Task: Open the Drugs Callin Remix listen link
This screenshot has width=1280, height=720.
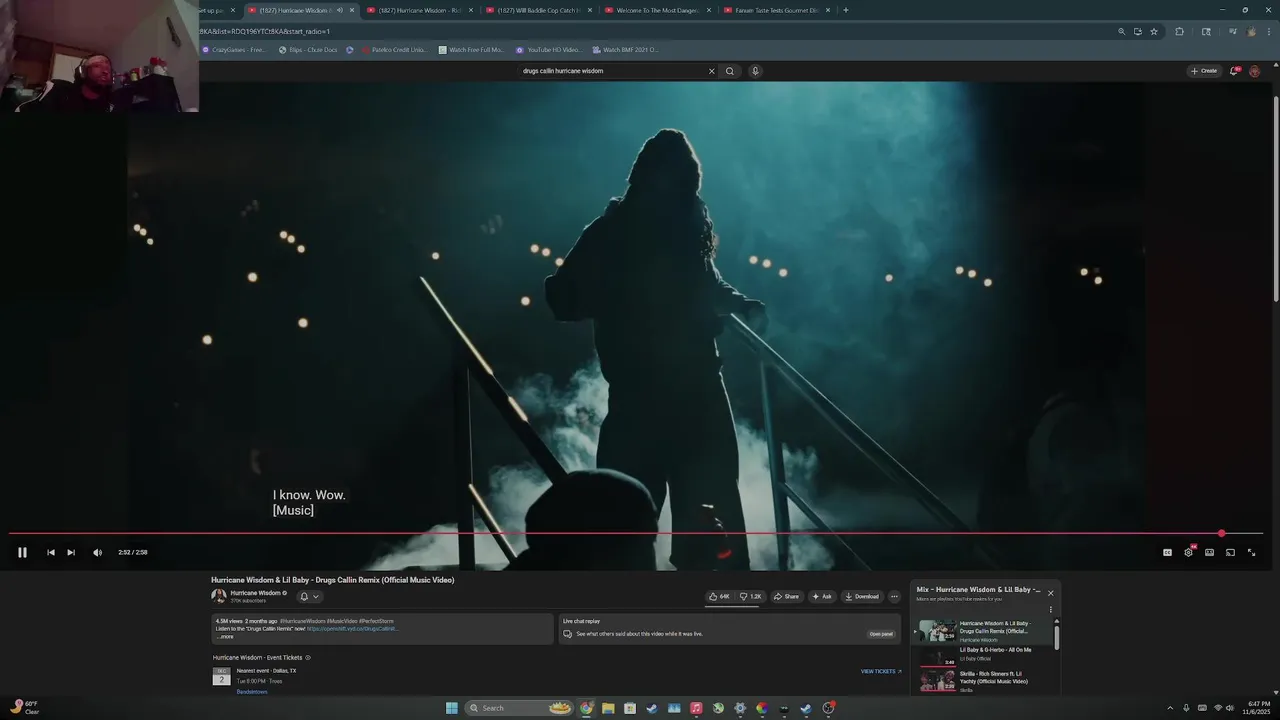Action: click(352, 629)
